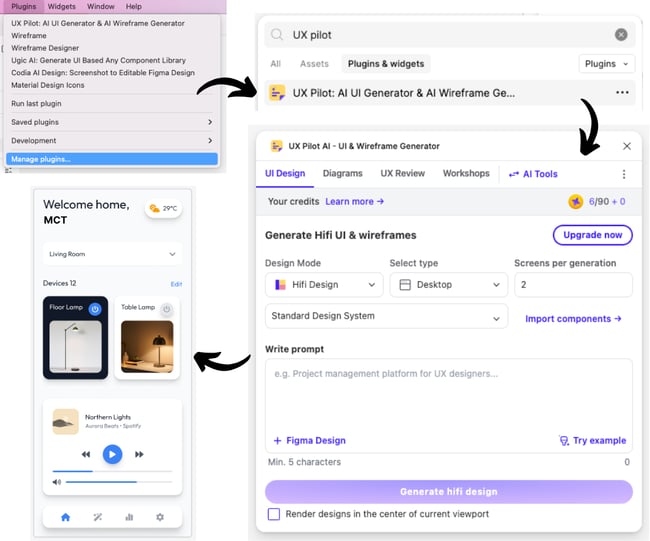Choose Material Design Icons plugin

point(48,85)
